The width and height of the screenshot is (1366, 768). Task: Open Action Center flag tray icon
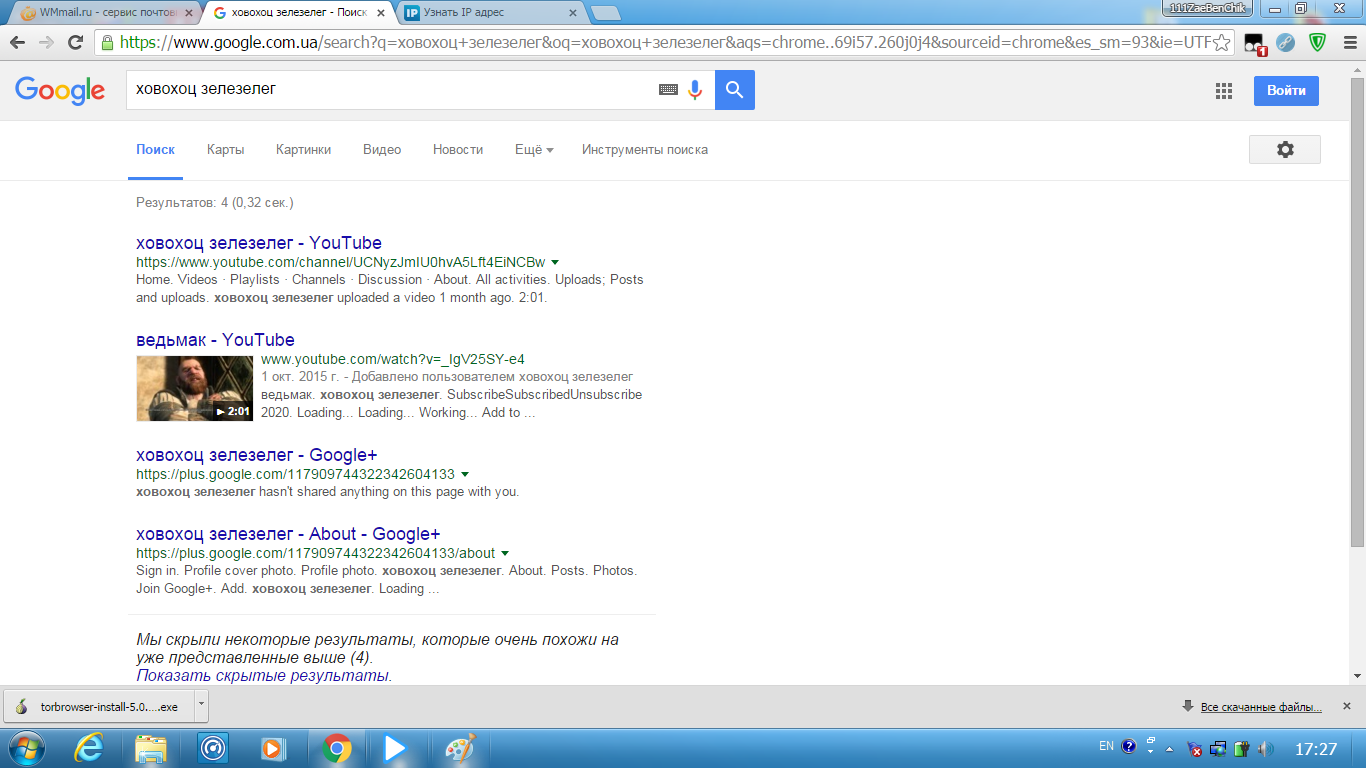click(1194, 748)
